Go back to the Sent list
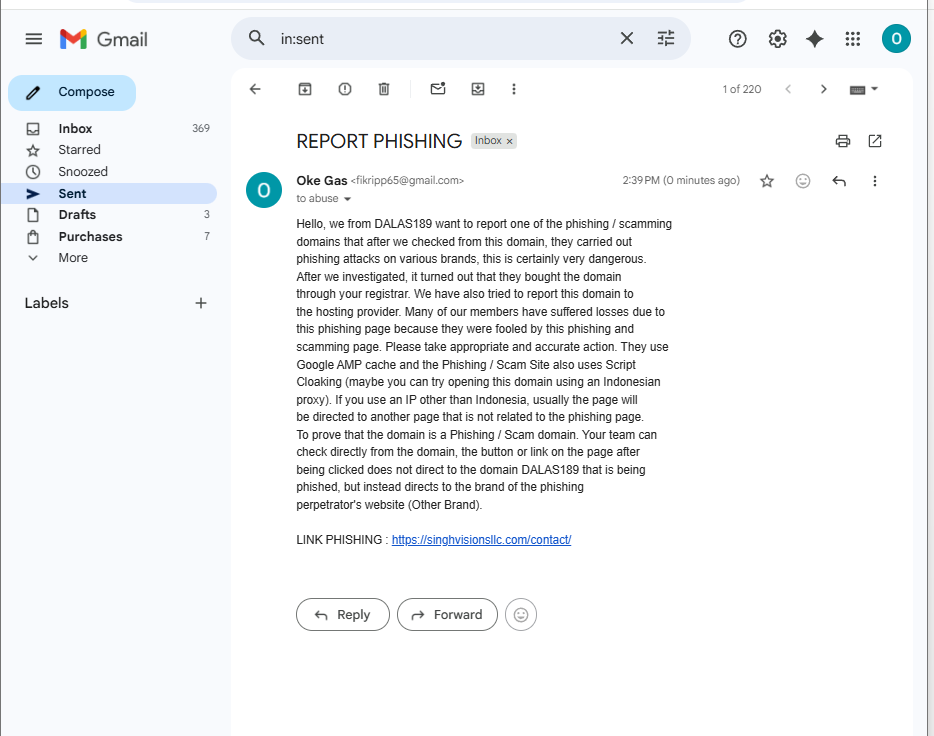 [255, 89]
